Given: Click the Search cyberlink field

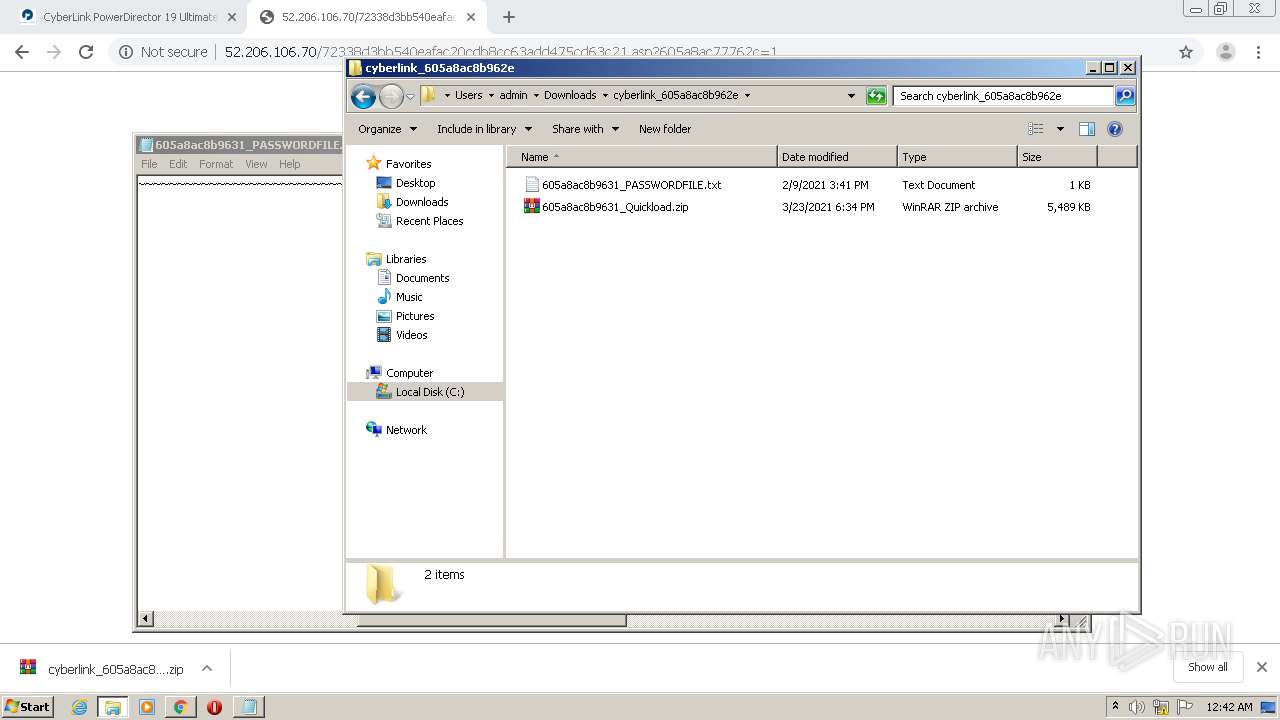Looking at the screenshot, I should (x=1003, y=96).
